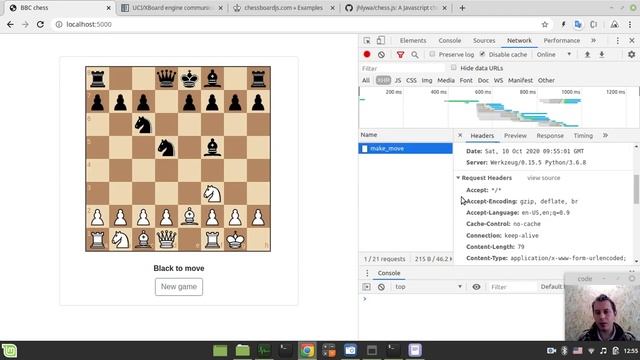This screenshot has height=360, width=640.
Task: Open Linux Mint start menu
Action: pyautogui.click(x=9, y=351)
